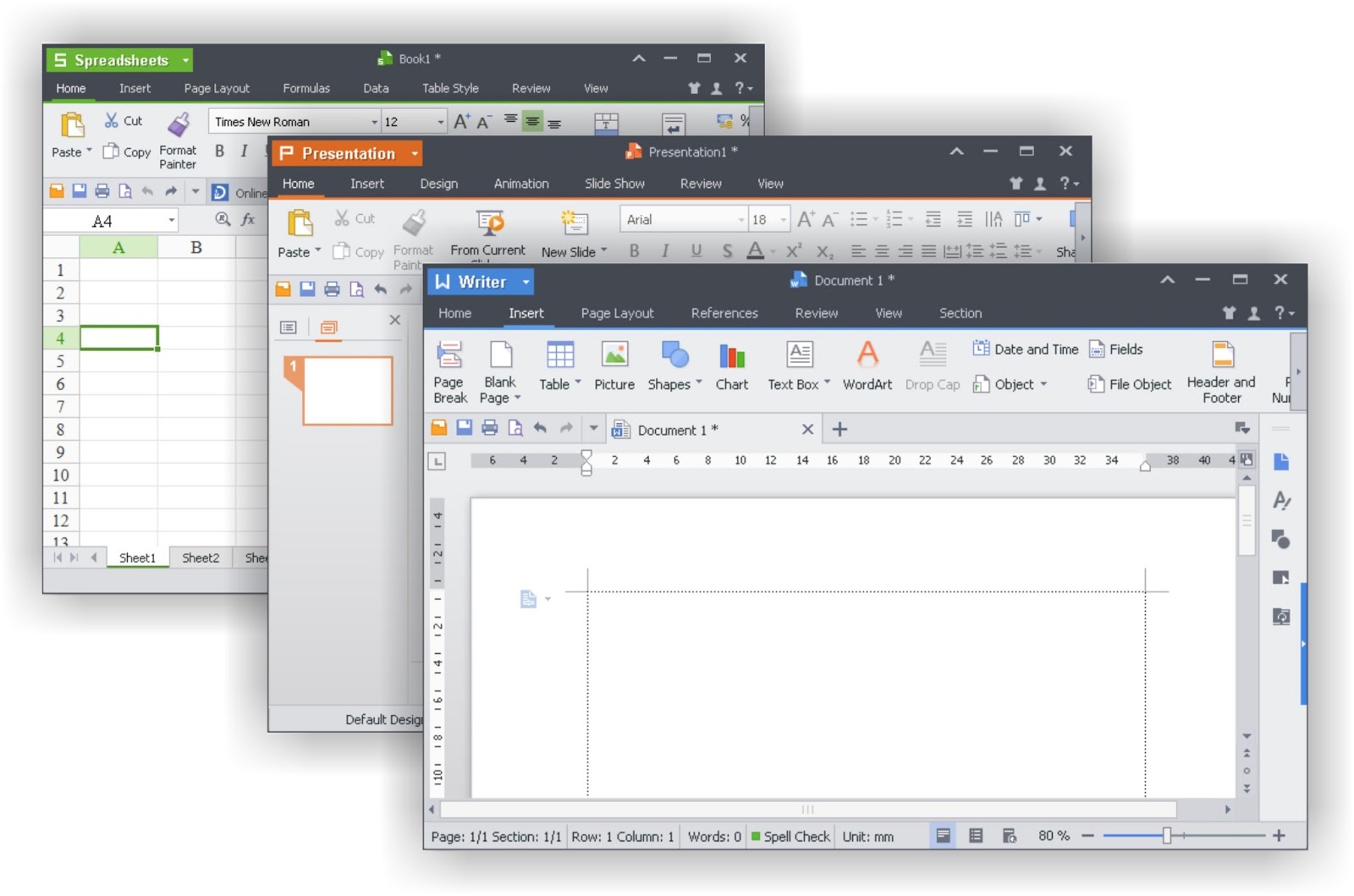
Task: Open font color A dropdown in Presentation
Action: 773,251
